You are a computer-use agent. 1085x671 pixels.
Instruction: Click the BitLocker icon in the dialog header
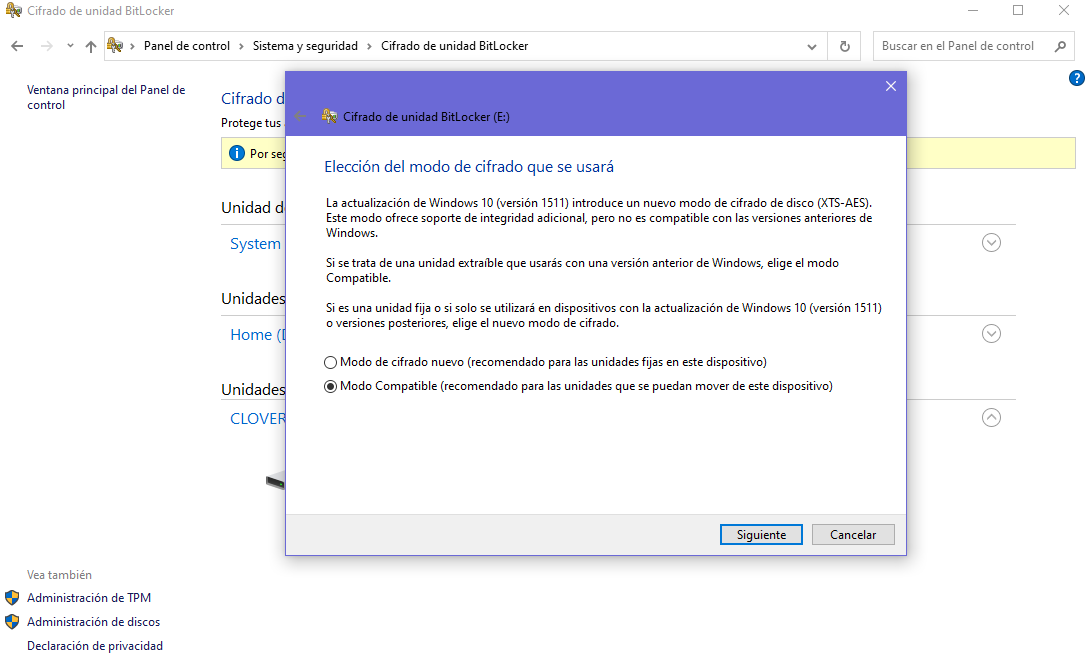tap(329, 116)
